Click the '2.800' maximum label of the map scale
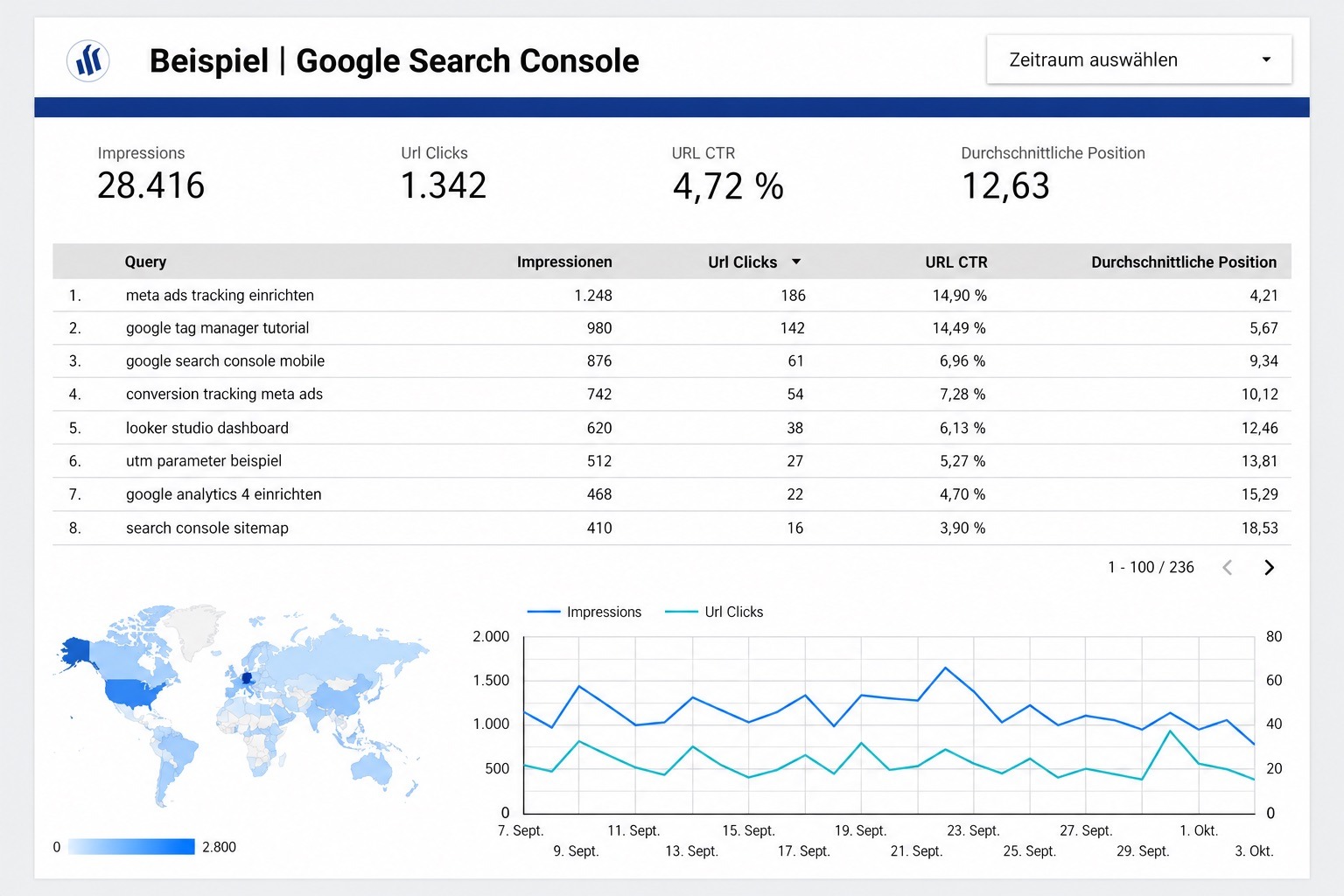The width and height of the screenshot is (1344, 896). click(219, 847)
